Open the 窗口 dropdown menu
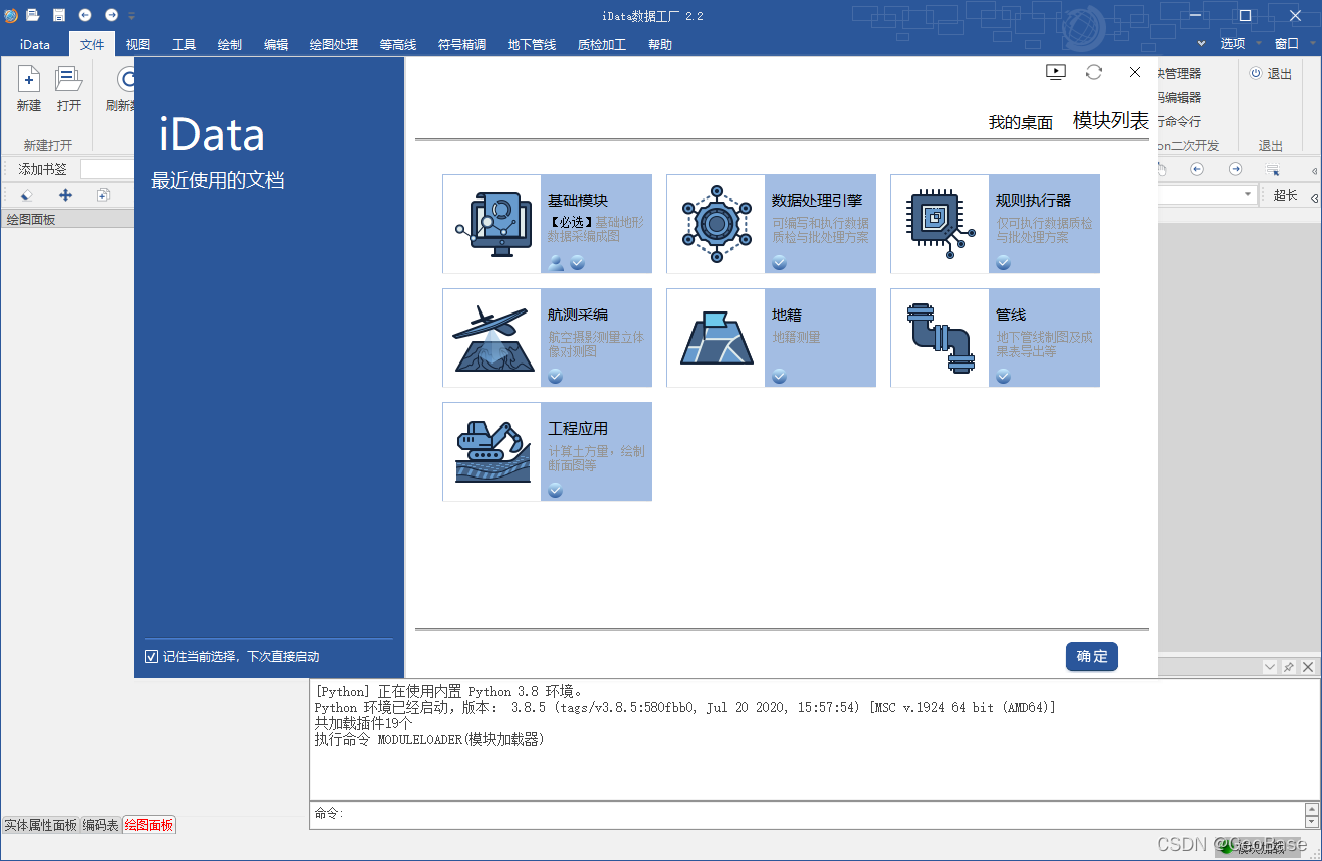The width and height of the screenshot is (1322, 861). (x=1293, y=44)
